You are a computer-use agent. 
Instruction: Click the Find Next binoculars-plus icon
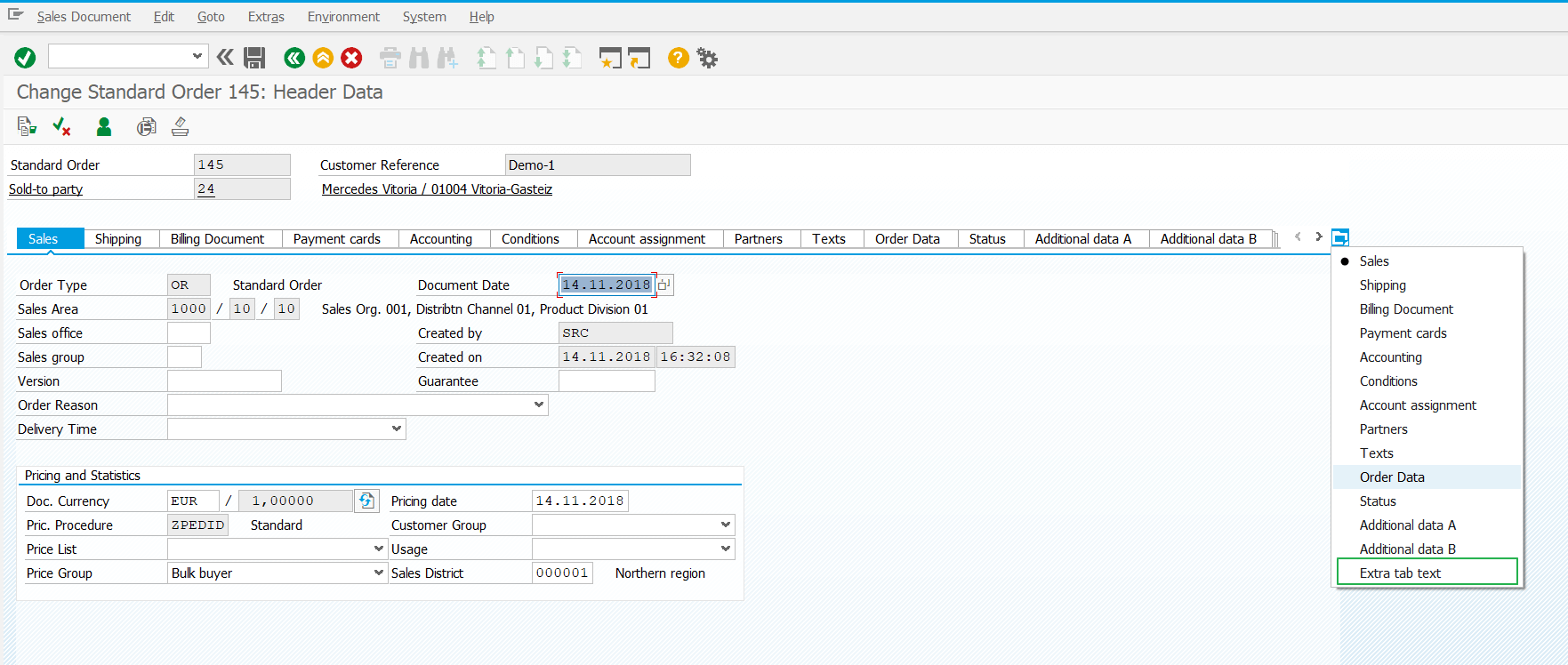(x=447, y=58)
